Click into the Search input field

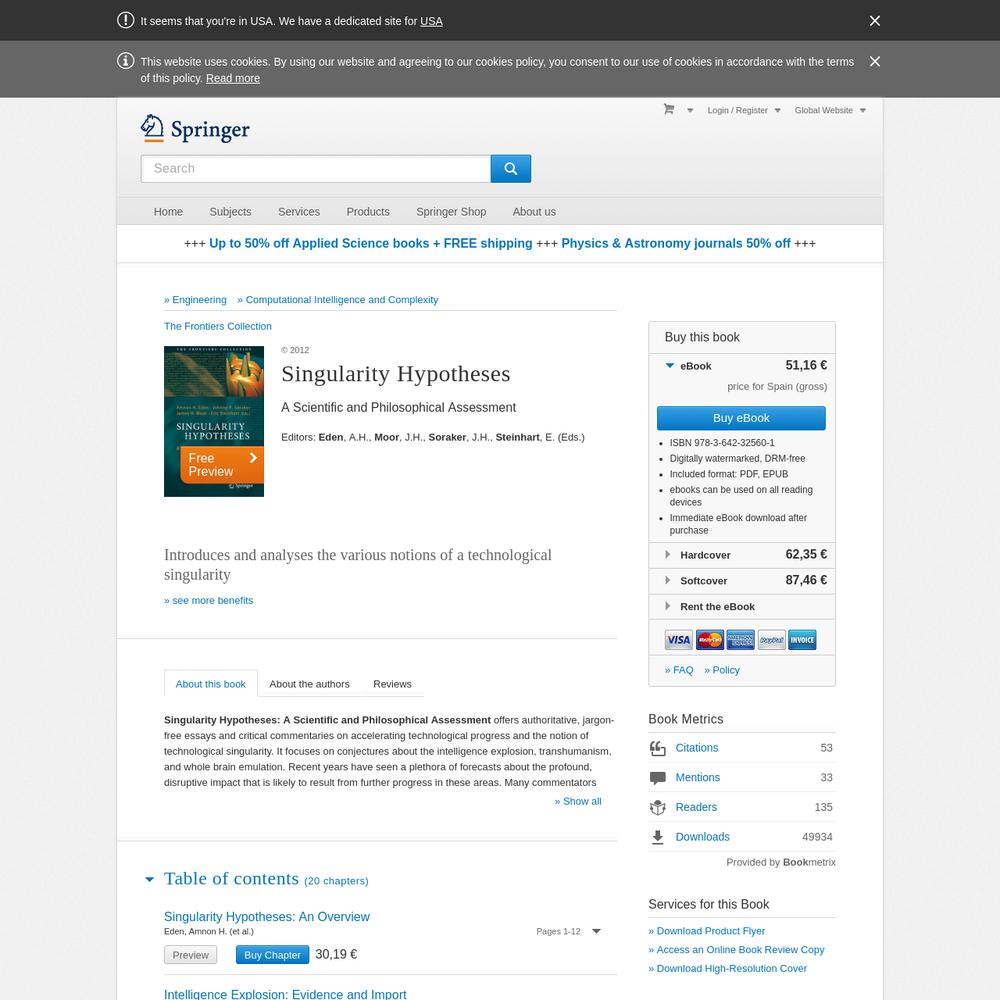coord(316,168)
